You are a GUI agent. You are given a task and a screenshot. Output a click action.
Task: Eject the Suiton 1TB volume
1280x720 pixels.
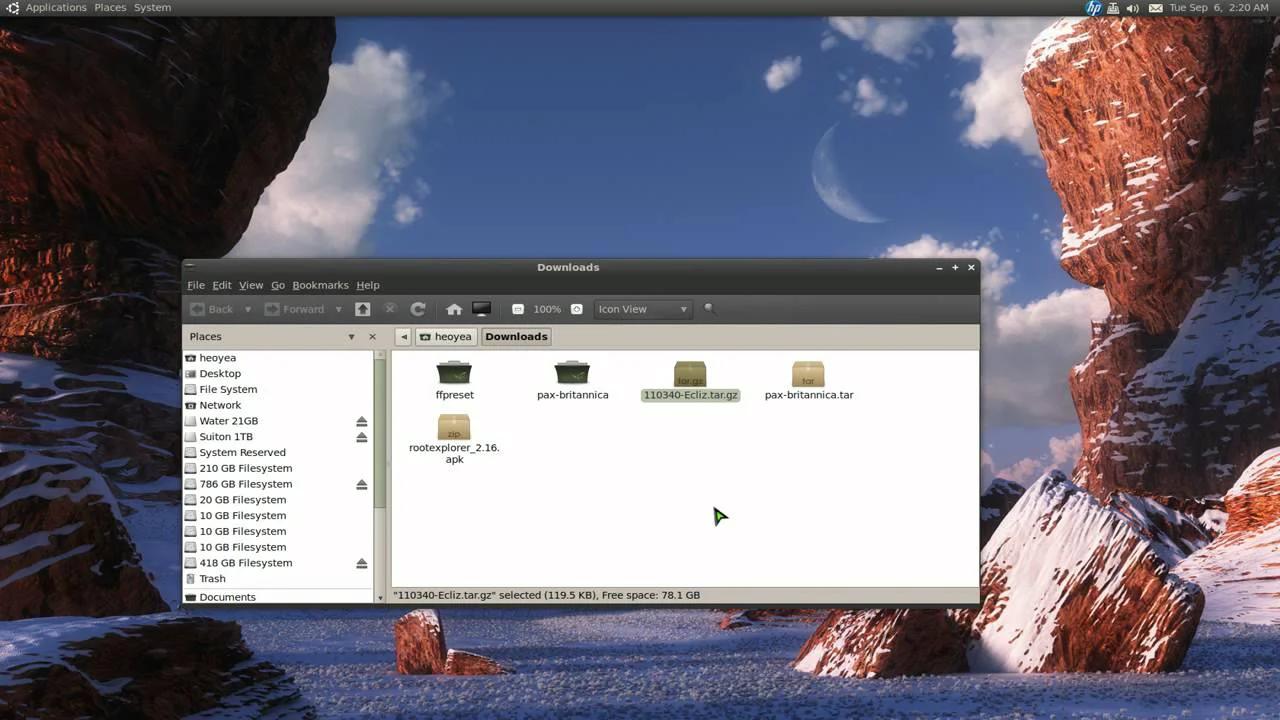tap(361, 436)
